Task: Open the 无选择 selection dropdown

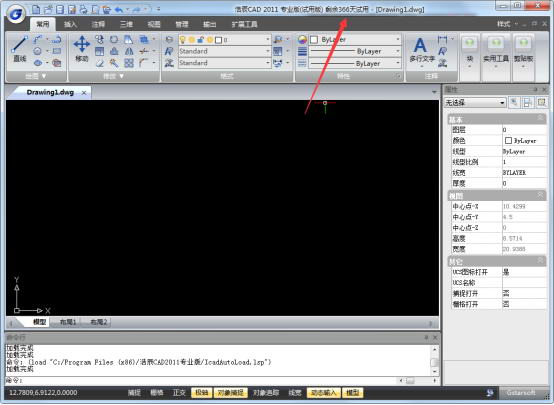Action: tap(475, 102)
